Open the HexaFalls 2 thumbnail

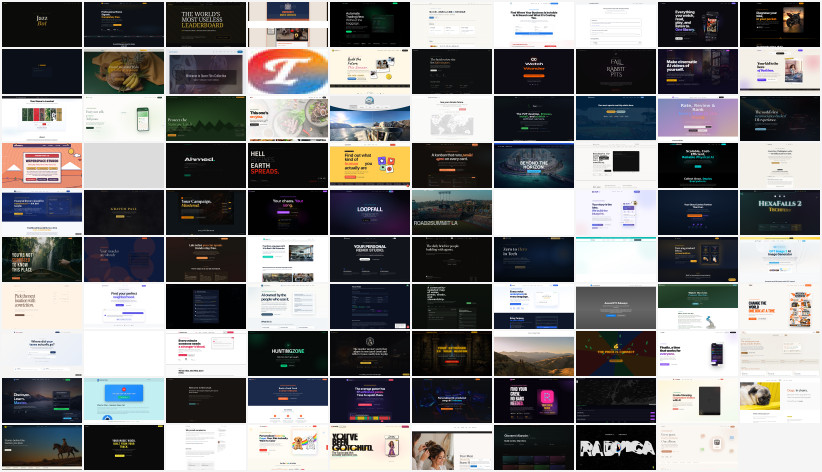coord(780,213)
